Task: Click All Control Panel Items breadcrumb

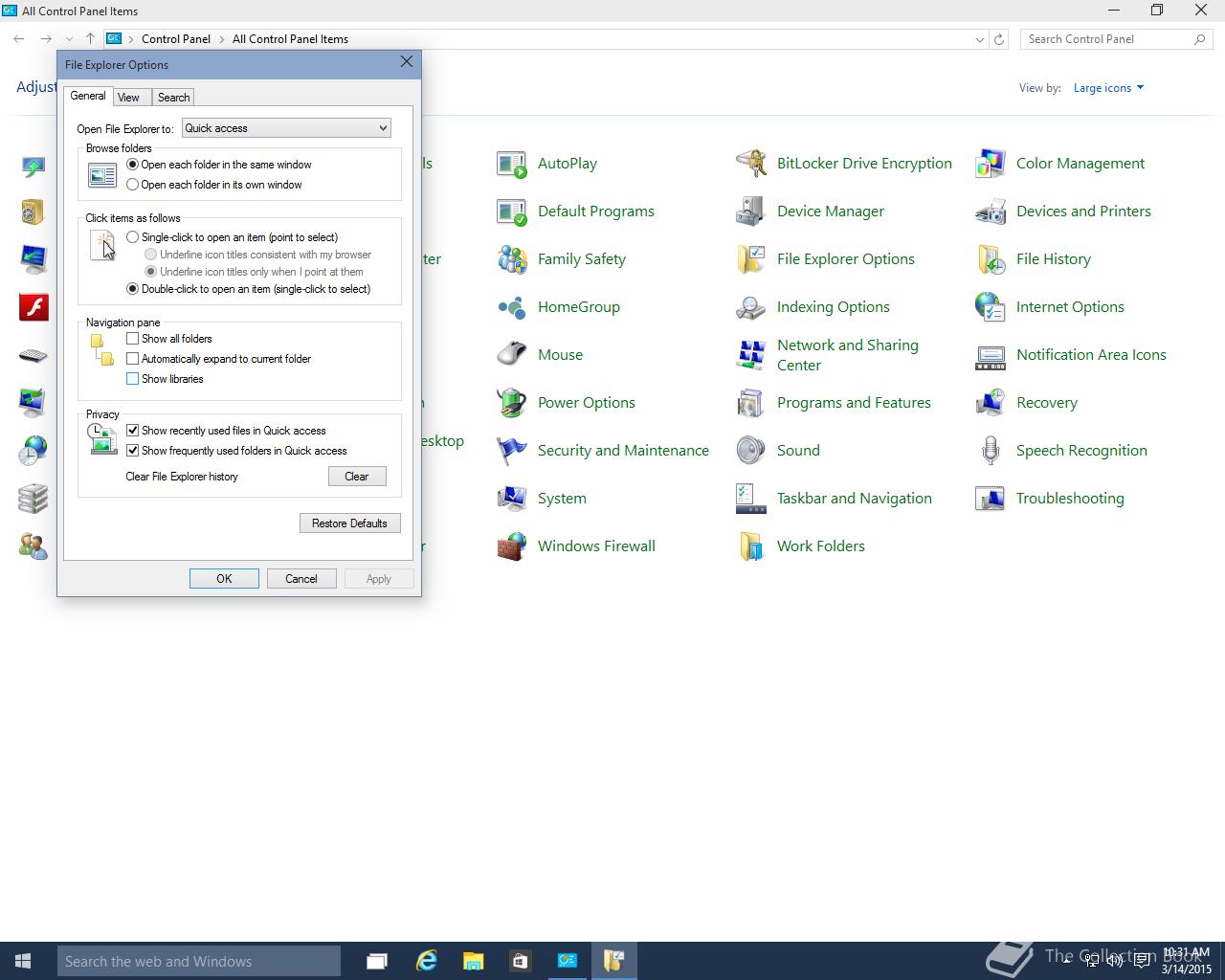Action: (290, 39)
